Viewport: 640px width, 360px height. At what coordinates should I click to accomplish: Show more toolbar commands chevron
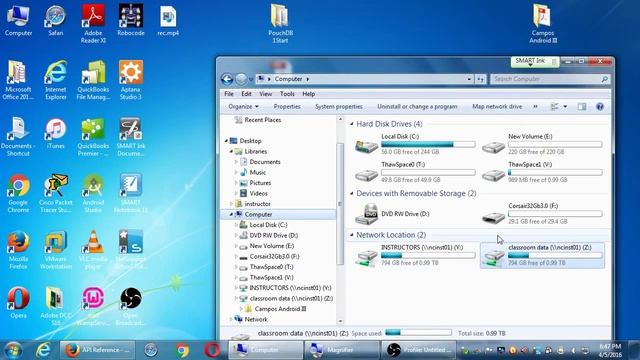click(535, 107)
